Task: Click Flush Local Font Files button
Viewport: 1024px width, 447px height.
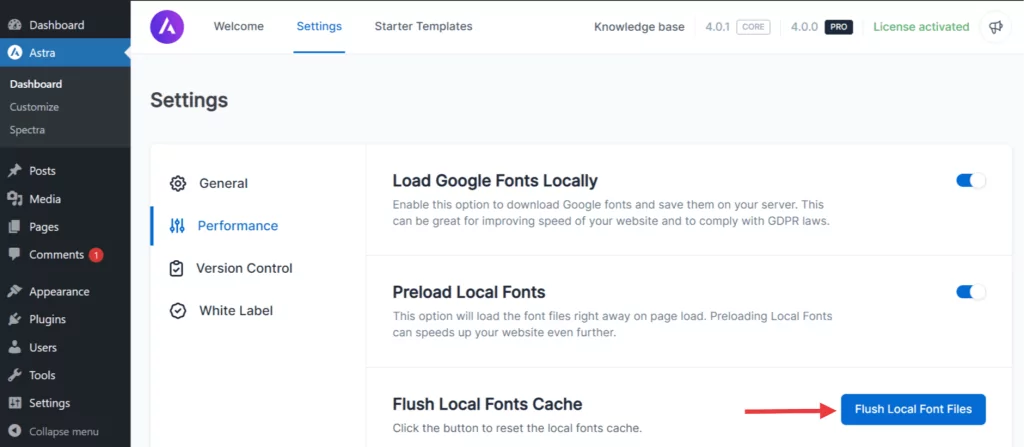Action: pos(913,410)
